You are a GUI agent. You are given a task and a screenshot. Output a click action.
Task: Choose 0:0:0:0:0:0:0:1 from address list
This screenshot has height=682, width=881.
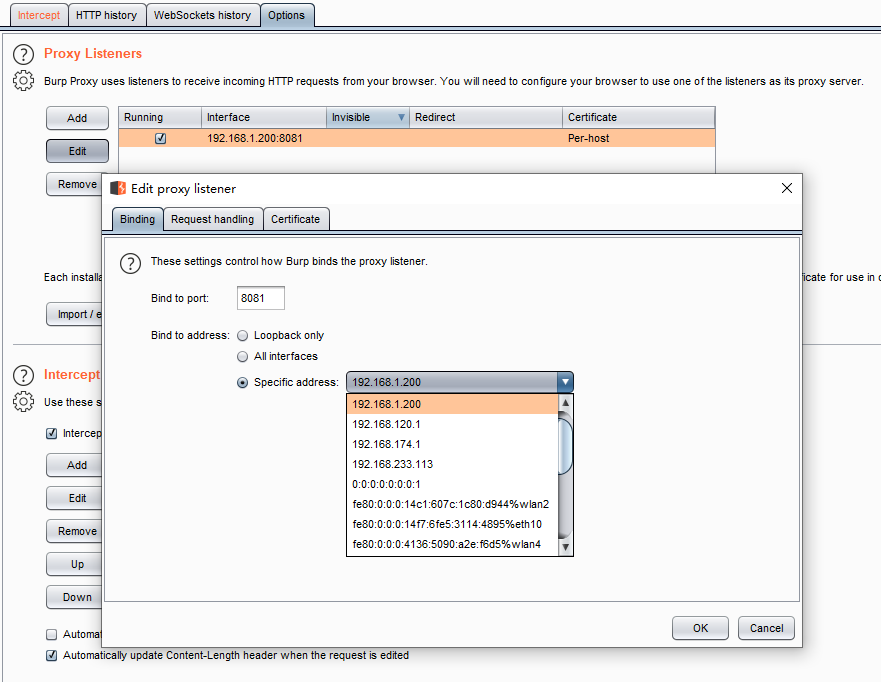pos(452,484)
